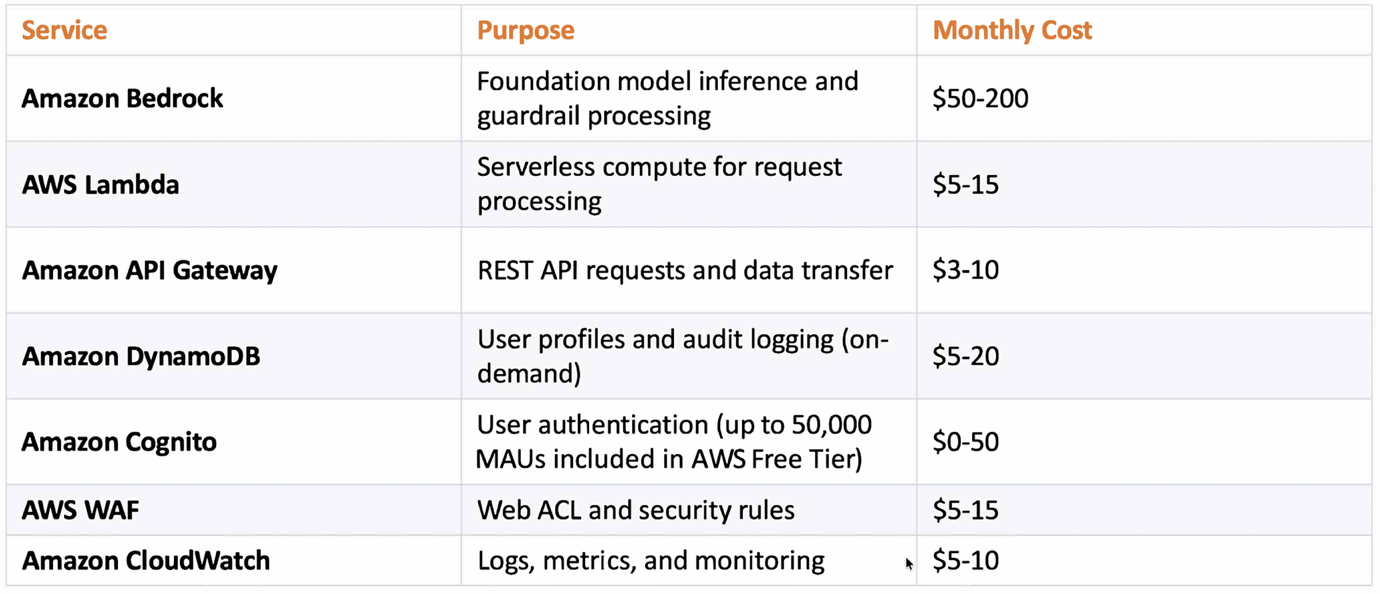
Task: Click the $5-20 cost for DynamoDB
Action: point(965,356)
